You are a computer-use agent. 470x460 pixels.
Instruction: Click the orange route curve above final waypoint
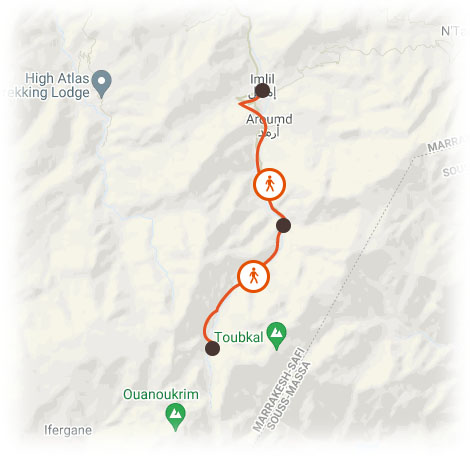coord(207,325)
